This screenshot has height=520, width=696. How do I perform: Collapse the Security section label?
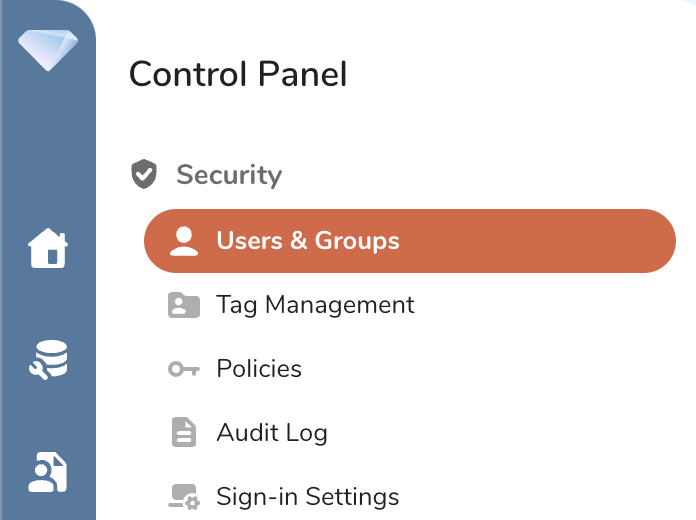pos(229,175)
